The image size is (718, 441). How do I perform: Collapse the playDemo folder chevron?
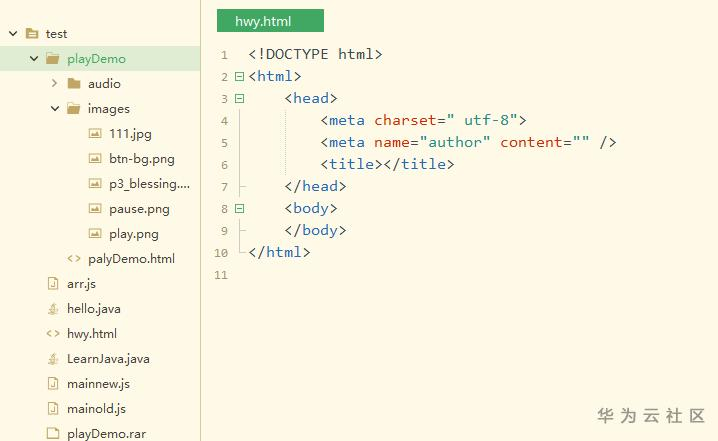(x=34, y=59)
